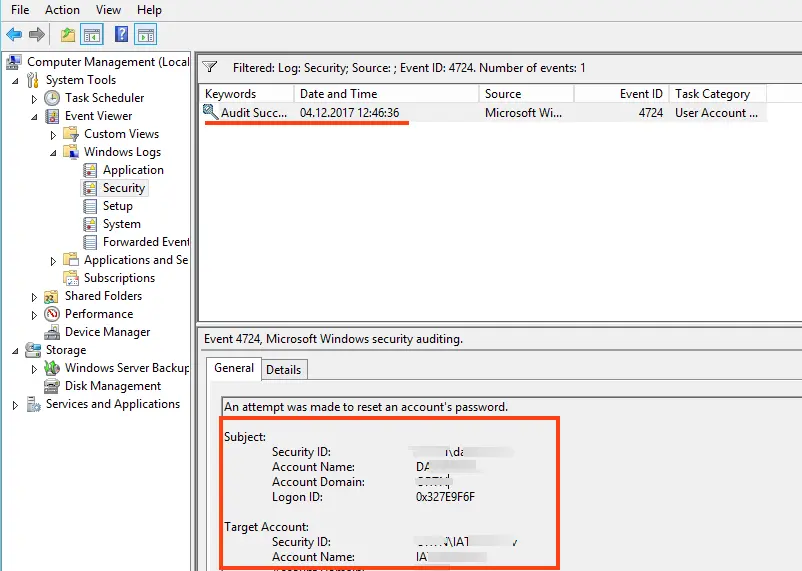
Task: Sort by Event ID column header
Action: click(x=621, y=94)
